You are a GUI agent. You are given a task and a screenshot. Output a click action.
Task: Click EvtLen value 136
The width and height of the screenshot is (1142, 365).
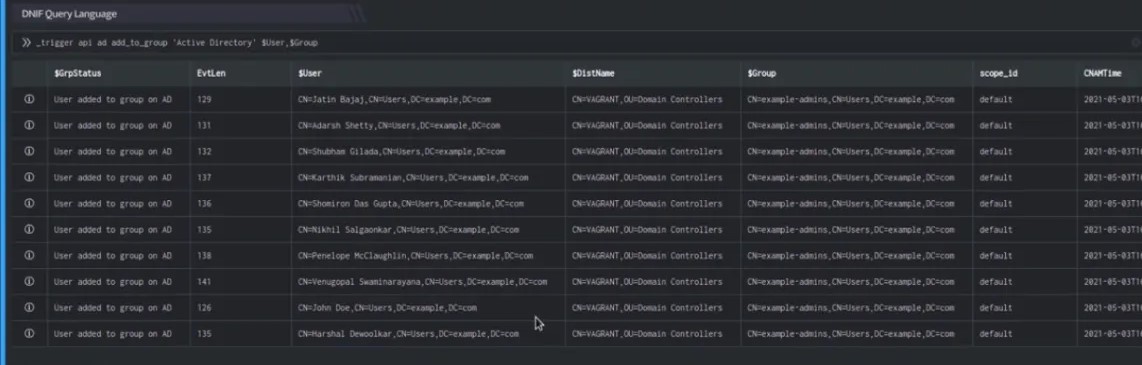(x=204, y=203)
